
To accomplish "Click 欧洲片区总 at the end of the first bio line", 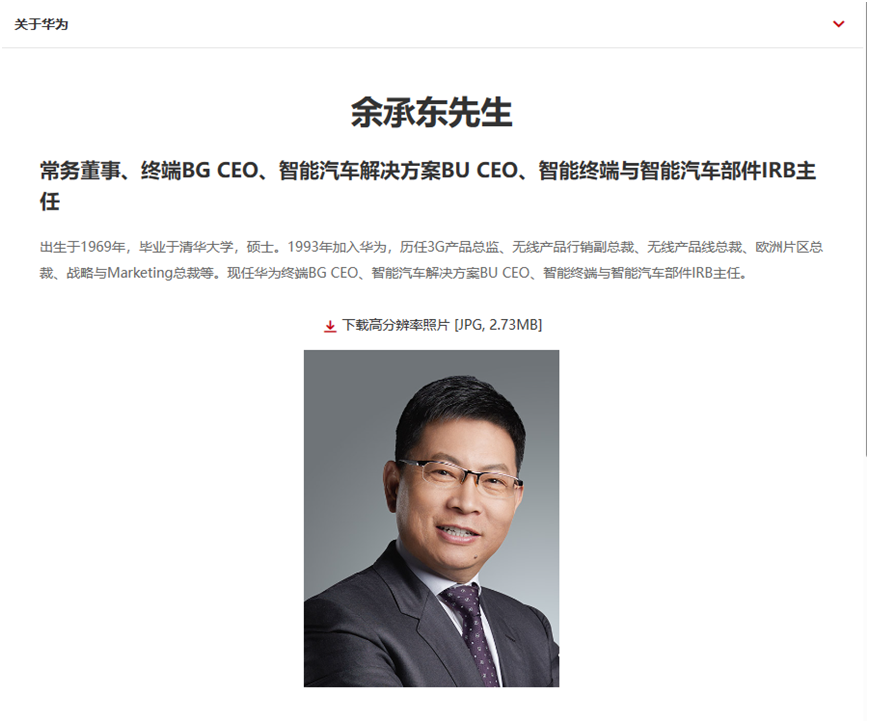I will [x=789, y=247].
